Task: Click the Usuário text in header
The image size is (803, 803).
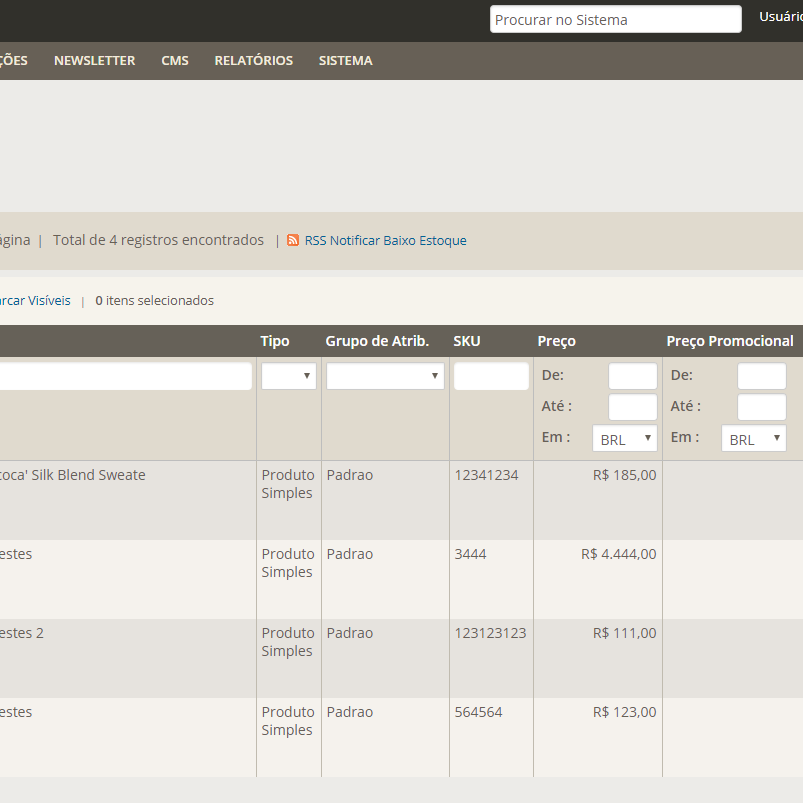Action: click(x=781, y=17)
